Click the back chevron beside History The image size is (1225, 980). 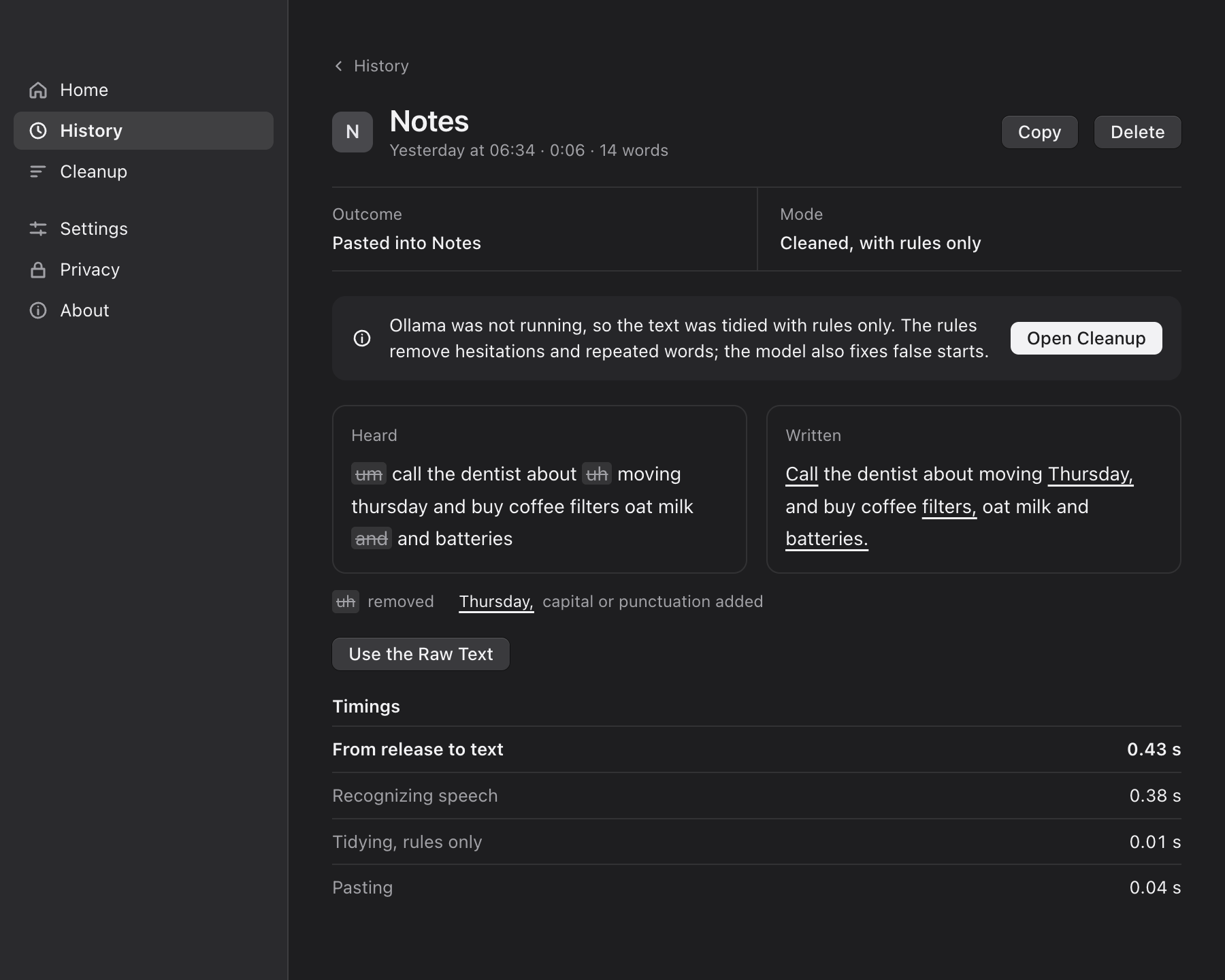tap(339, 66)
